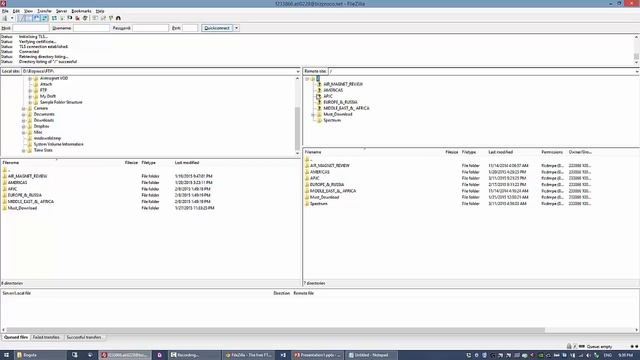
Task: Click the APJC question-mark folder in remote tree
Action: (319, 96)
